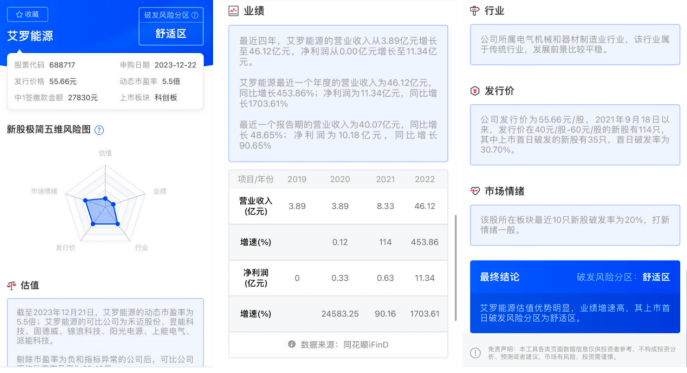Click the 估值 scale icon

(11, 286)
